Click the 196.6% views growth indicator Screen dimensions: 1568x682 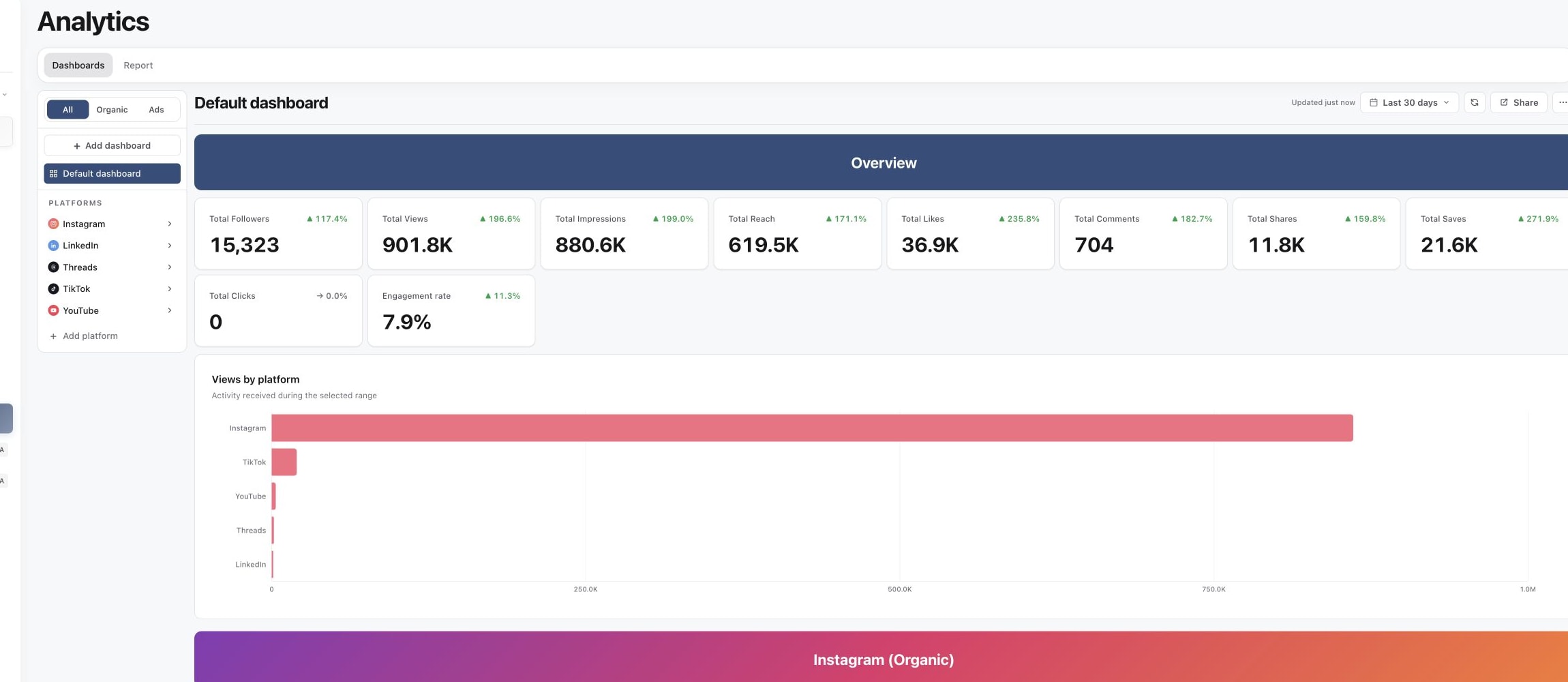click(x=500, y=219)
